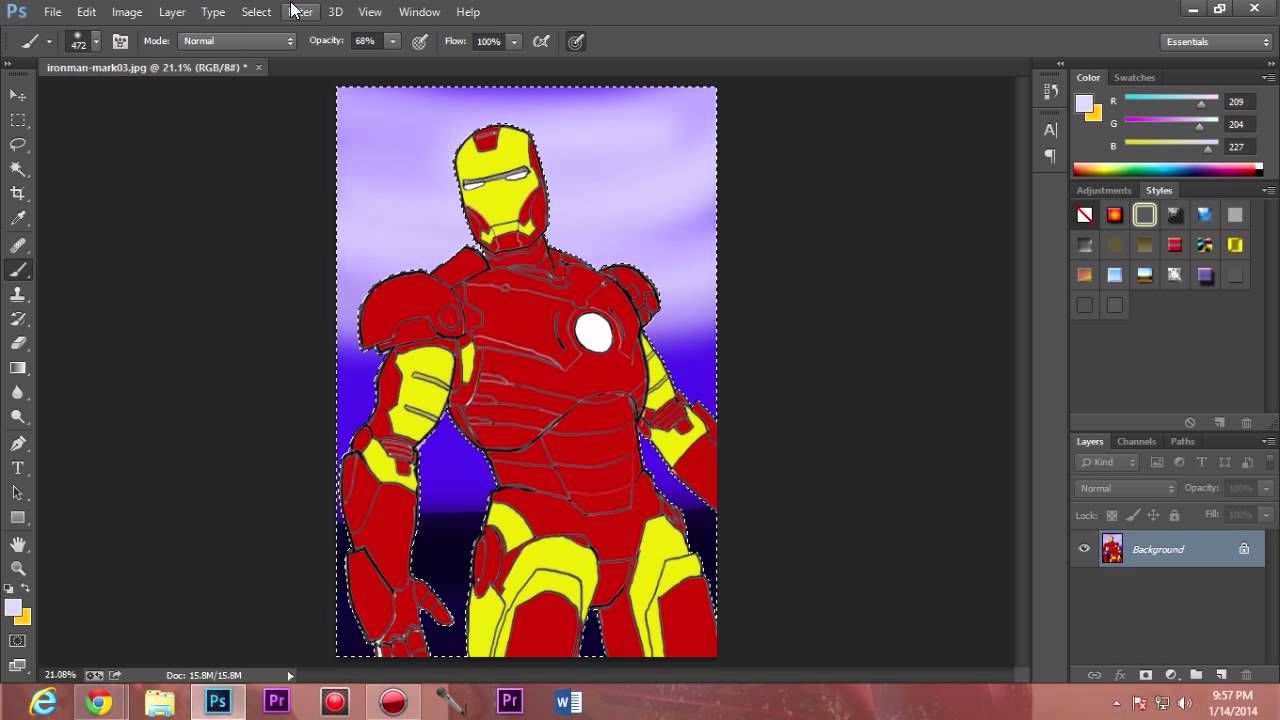Image resolution: width=1280 pixels, height=720 pixels.
Task: Switch to the Channels tab
Action: 1136,442
